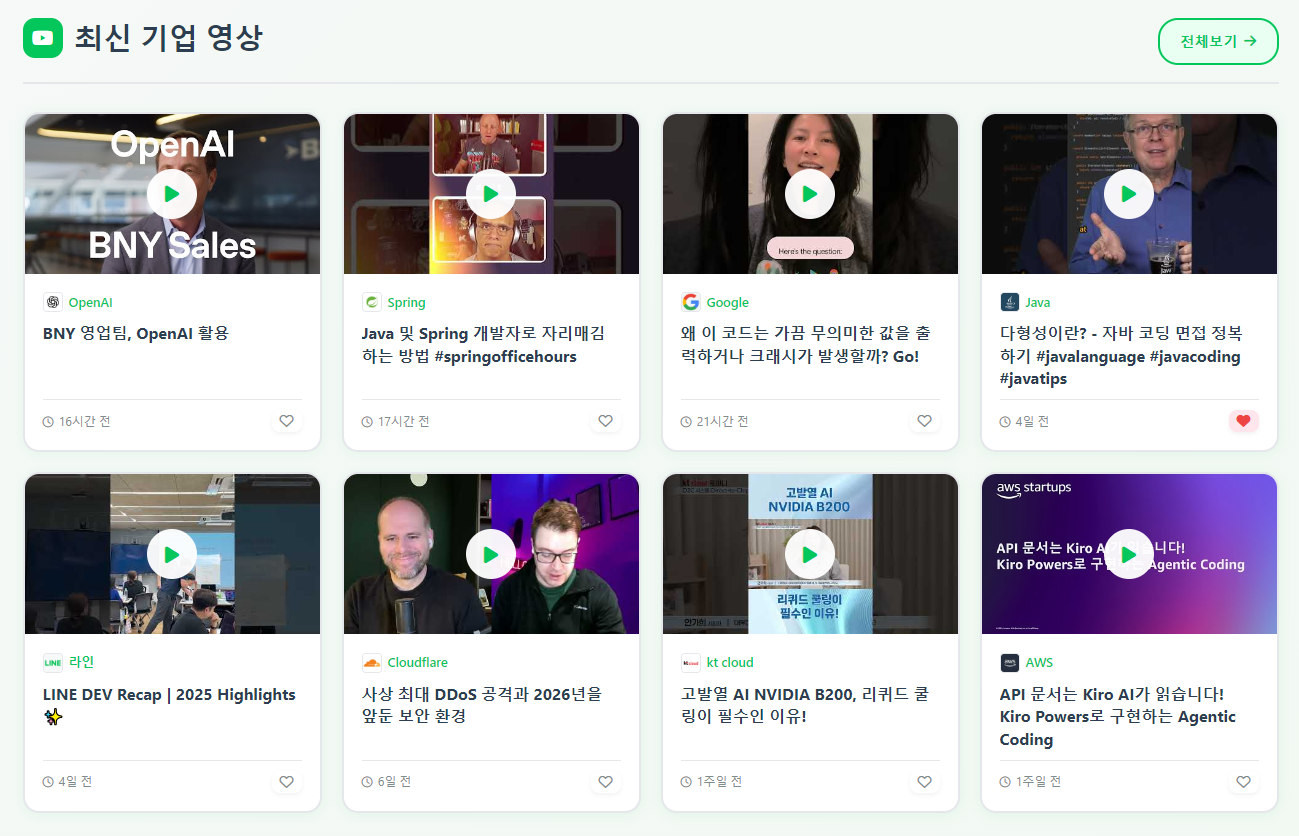Like the BNY 영업팀 OpenAI video
Image resolution: width=1299 pixels, height=836 pixels.
tap(286, 421)
